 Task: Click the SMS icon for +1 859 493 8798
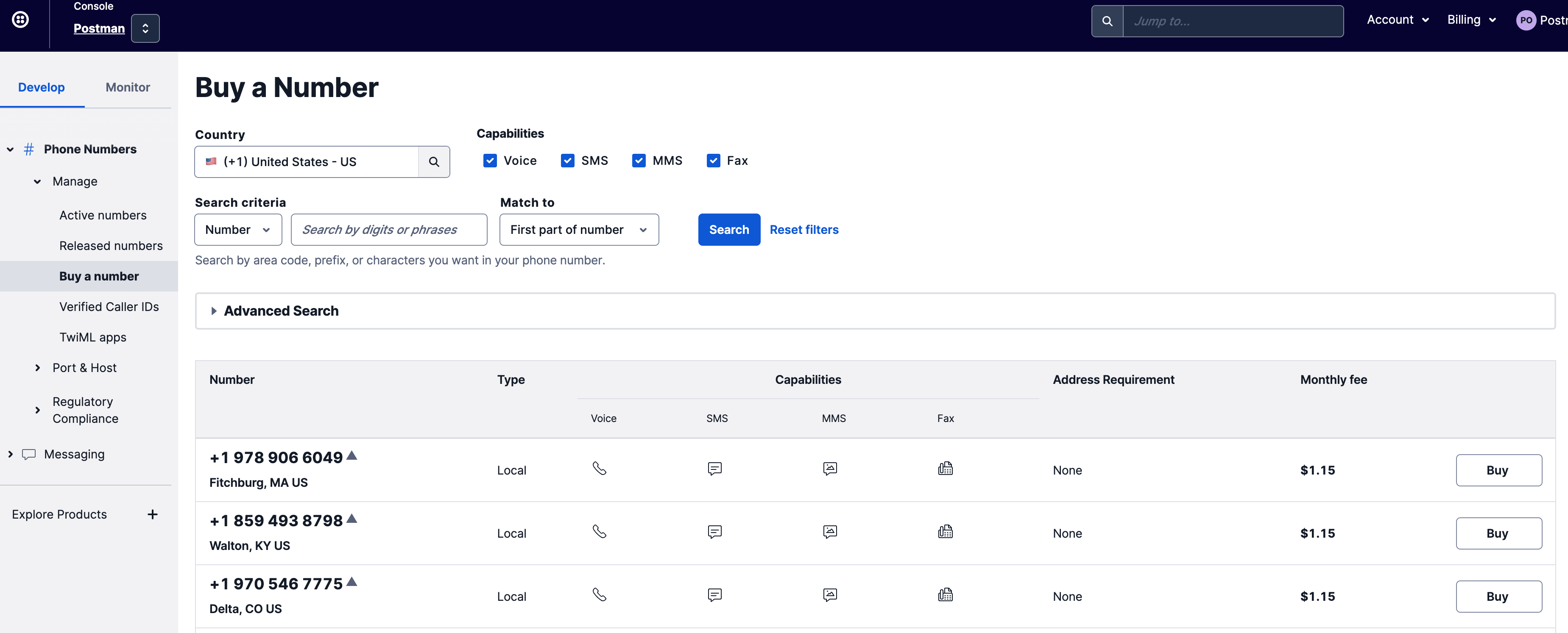click(x=714, y=532)
